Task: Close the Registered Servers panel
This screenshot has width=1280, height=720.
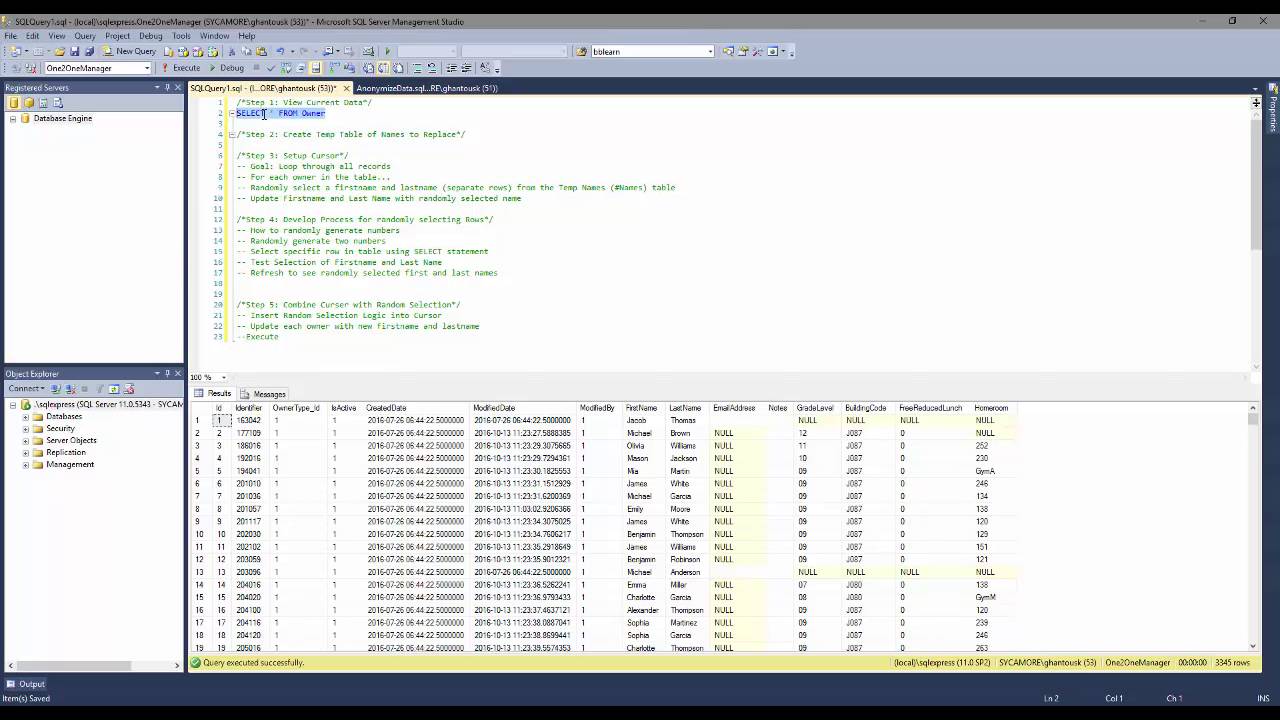Action: point(178,88)
